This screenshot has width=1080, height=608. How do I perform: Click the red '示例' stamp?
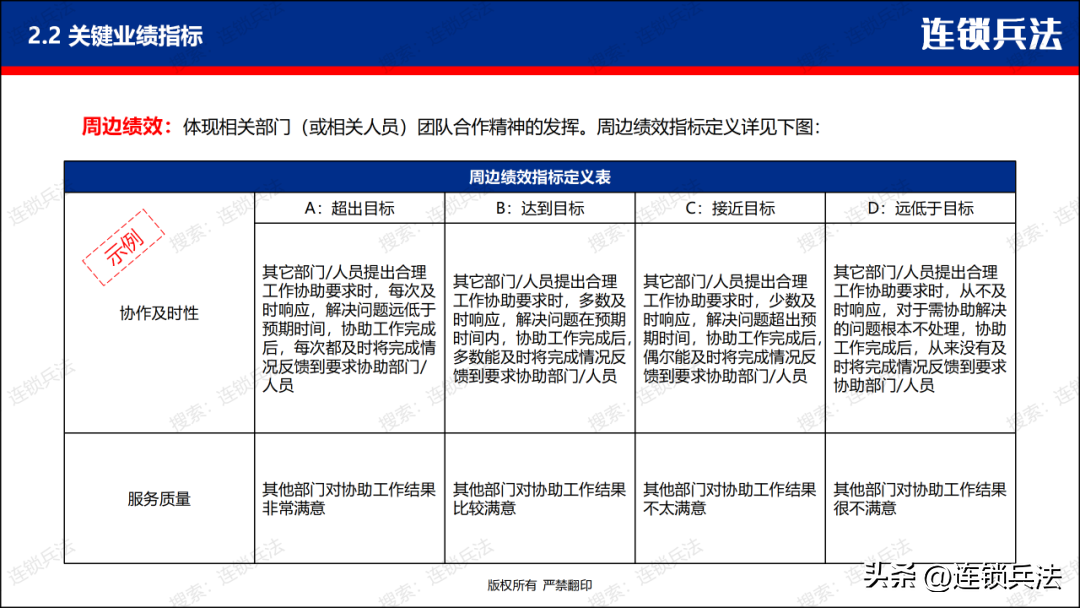[124, 247]
